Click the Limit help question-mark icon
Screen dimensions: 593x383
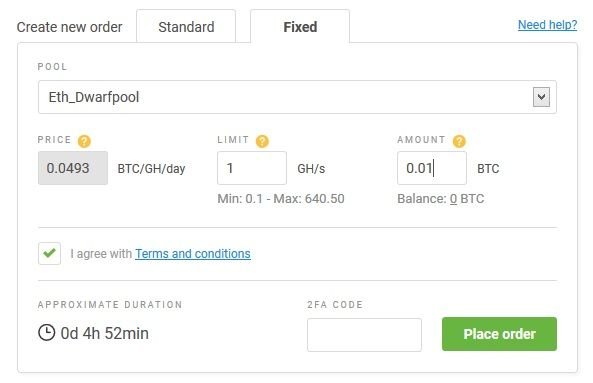click(x=262, y=141)
